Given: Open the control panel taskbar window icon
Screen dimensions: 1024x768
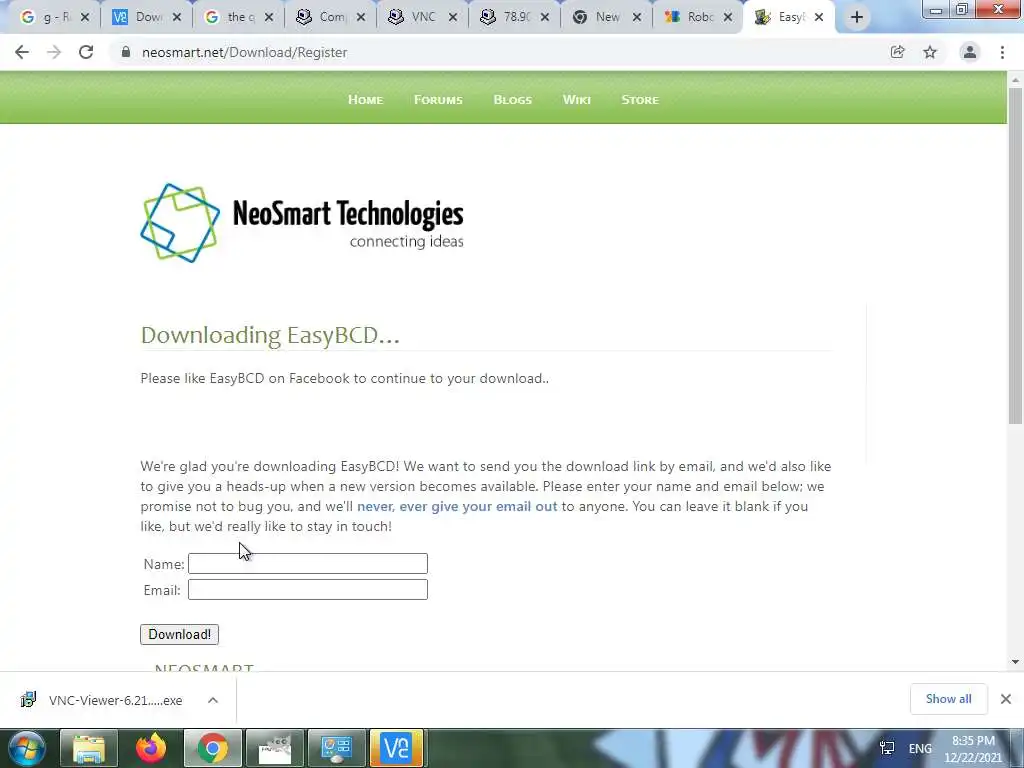Looking at the screenshot, I should pos(336,748).
